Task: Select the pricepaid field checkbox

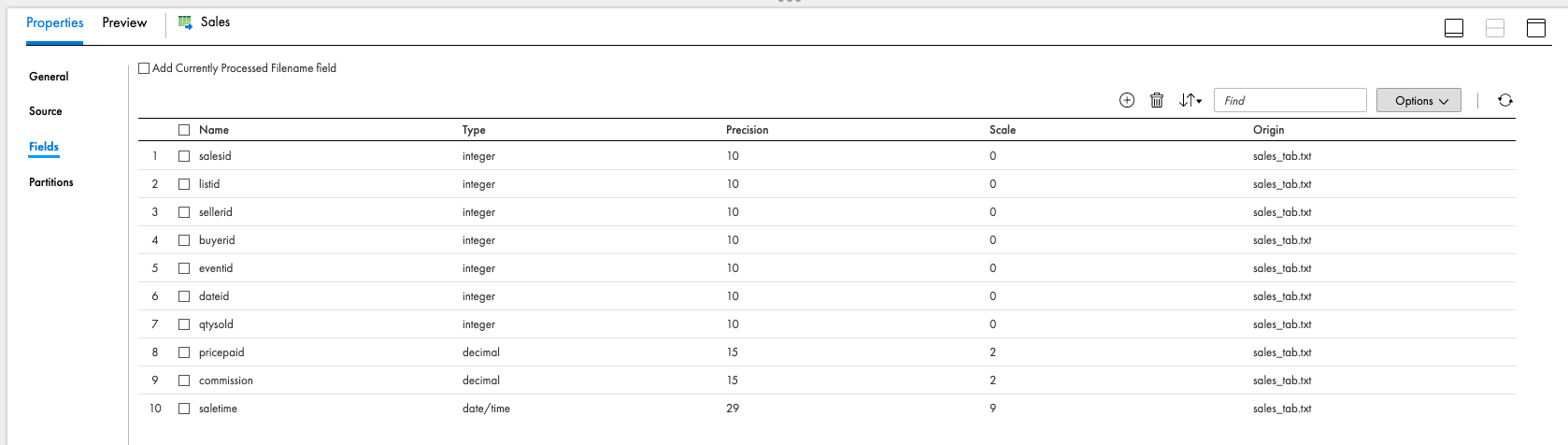Action: click(x=184, y=352)
